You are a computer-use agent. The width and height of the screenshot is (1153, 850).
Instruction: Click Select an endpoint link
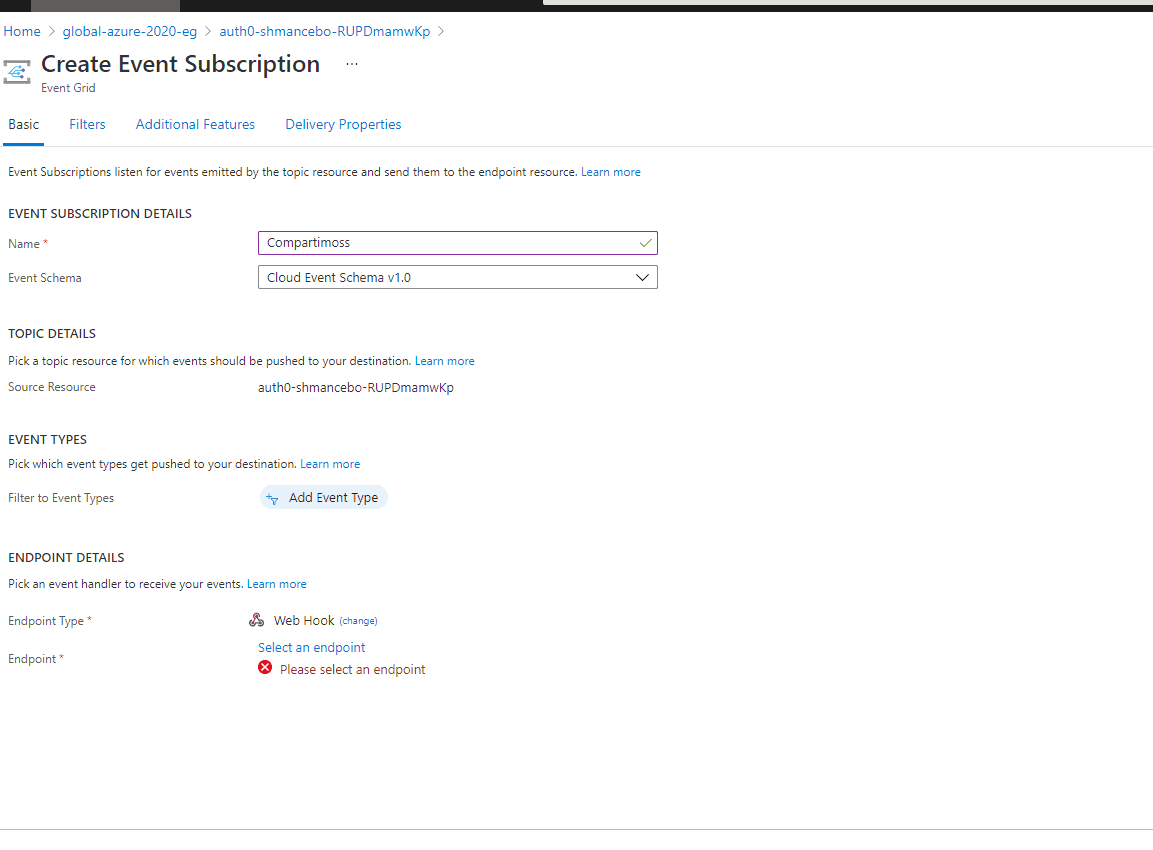(312, 647)
